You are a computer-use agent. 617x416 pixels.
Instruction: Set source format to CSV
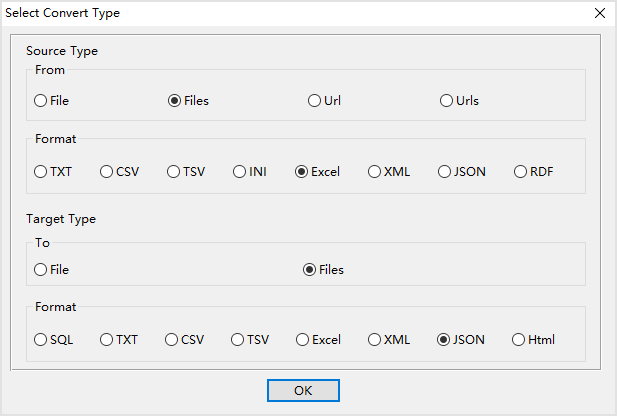point(107,172)
